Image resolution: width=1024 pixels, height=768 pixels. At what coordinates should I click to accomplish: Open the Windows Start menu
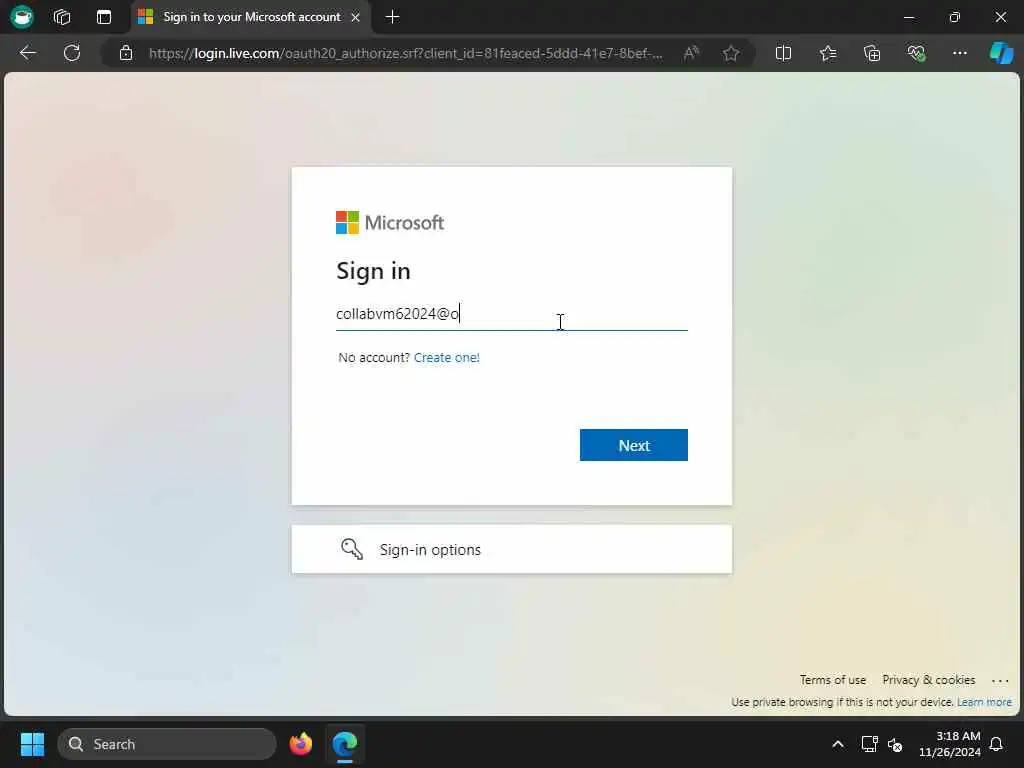32,744
